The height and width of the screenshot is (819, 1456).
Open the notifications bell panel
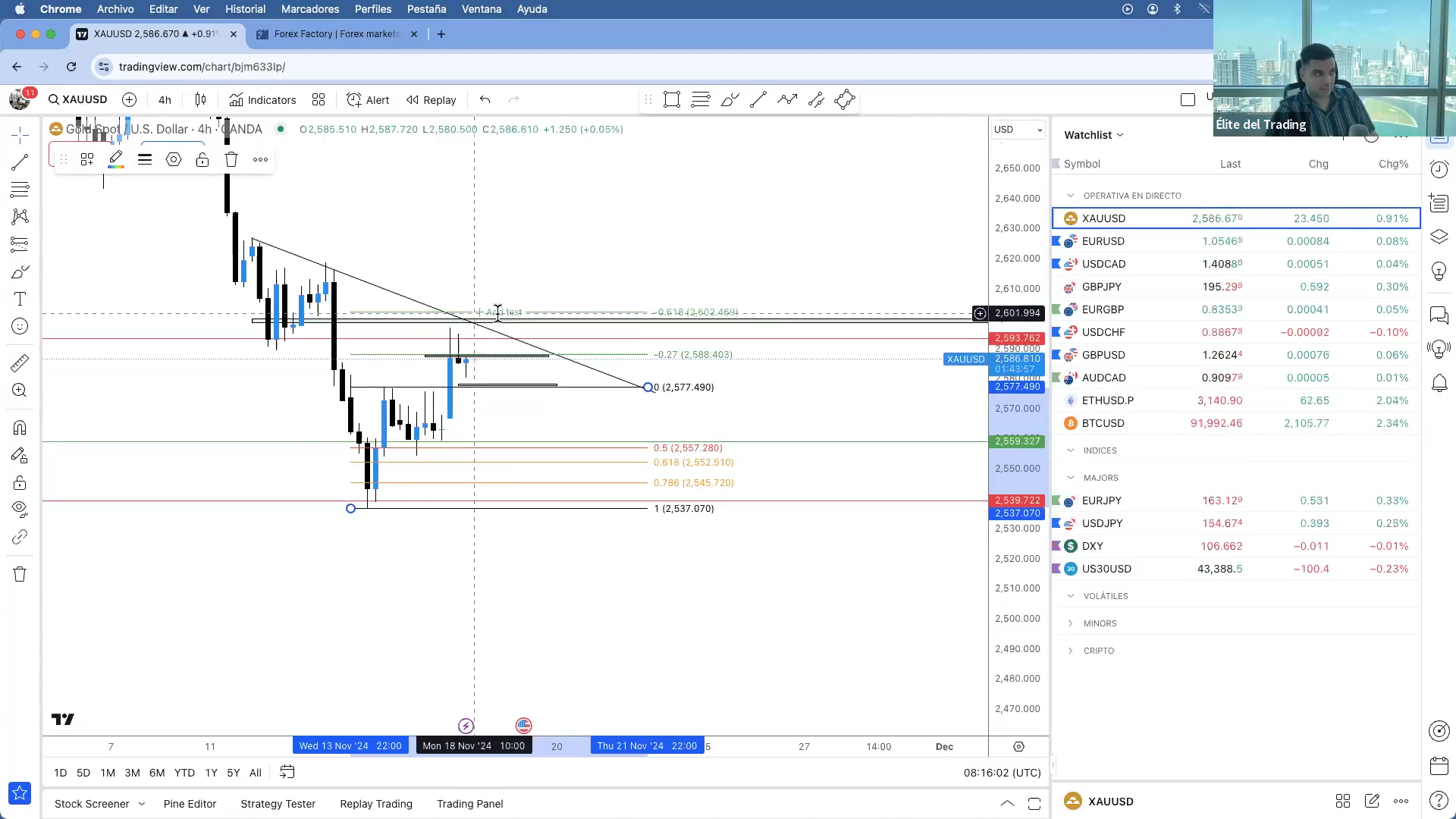(x=1439, y=383)
